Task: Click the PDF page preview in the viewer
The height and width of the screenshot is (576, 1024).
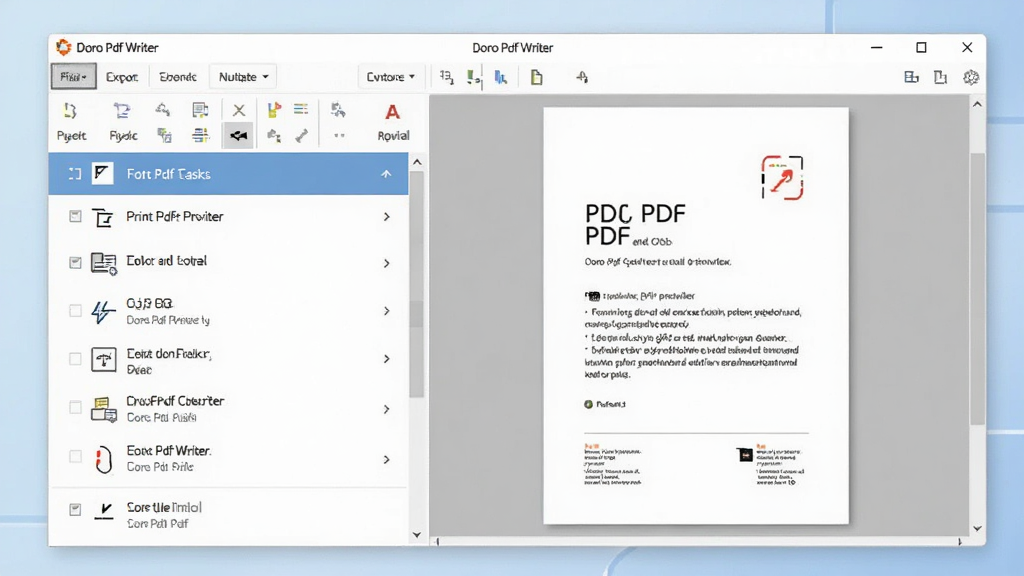Action: click(x=696, y=315)
